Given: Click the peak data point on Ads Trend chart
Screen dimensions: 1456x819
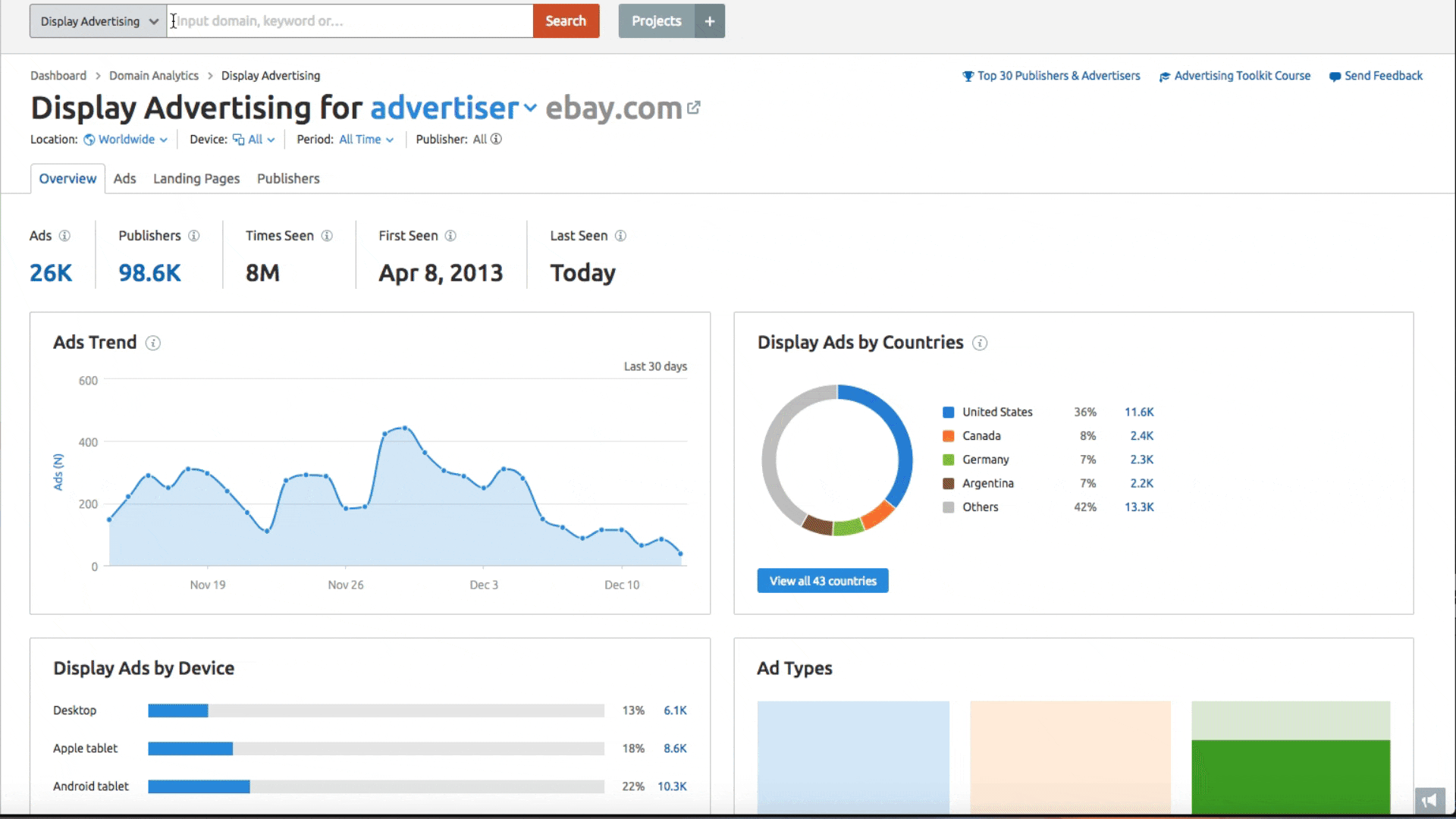Looking at the screenshot, I should (x=405, y=428).
